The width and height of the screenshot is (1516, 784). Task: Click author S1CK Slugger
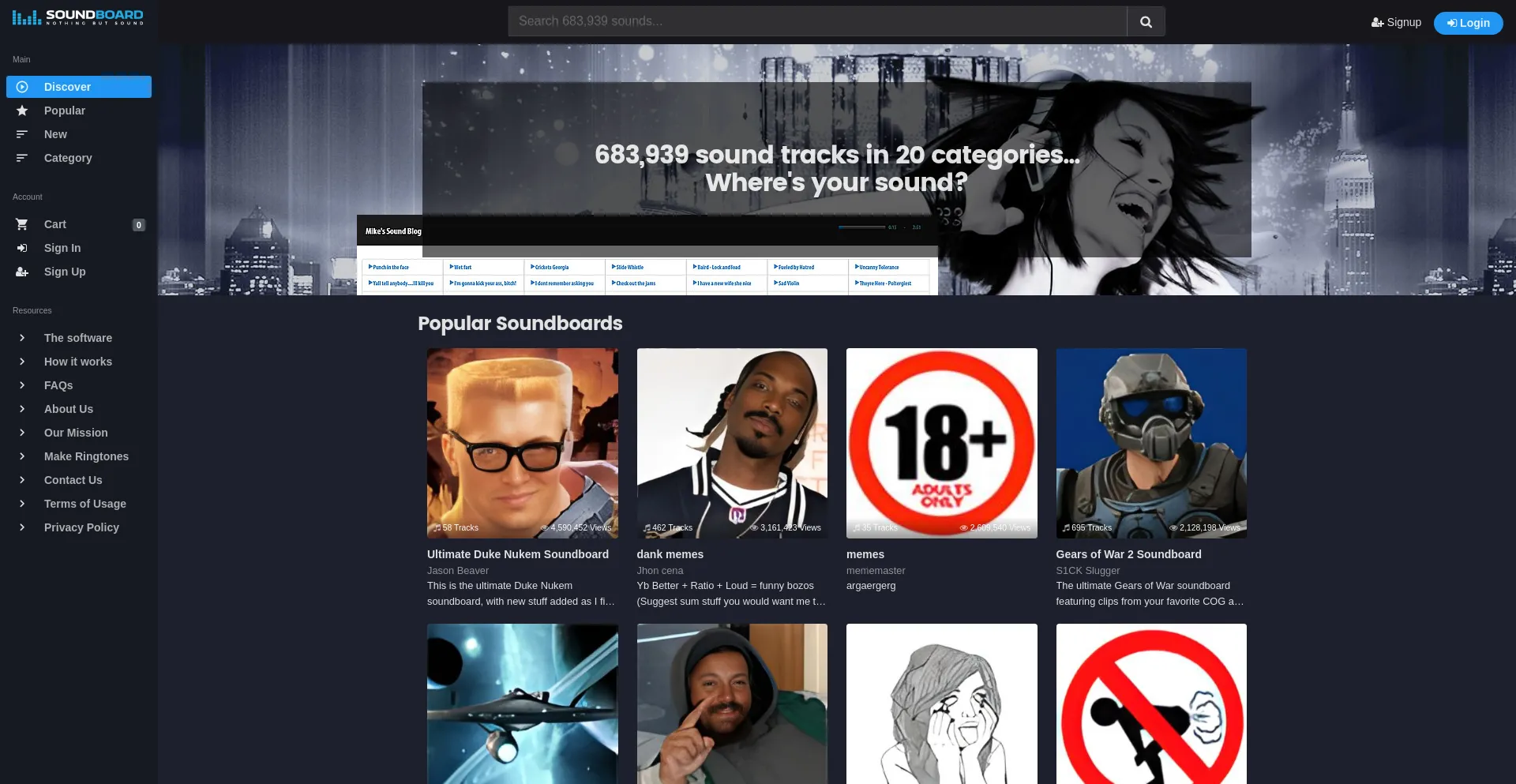pyautogui.click(x=1088, y=571)
